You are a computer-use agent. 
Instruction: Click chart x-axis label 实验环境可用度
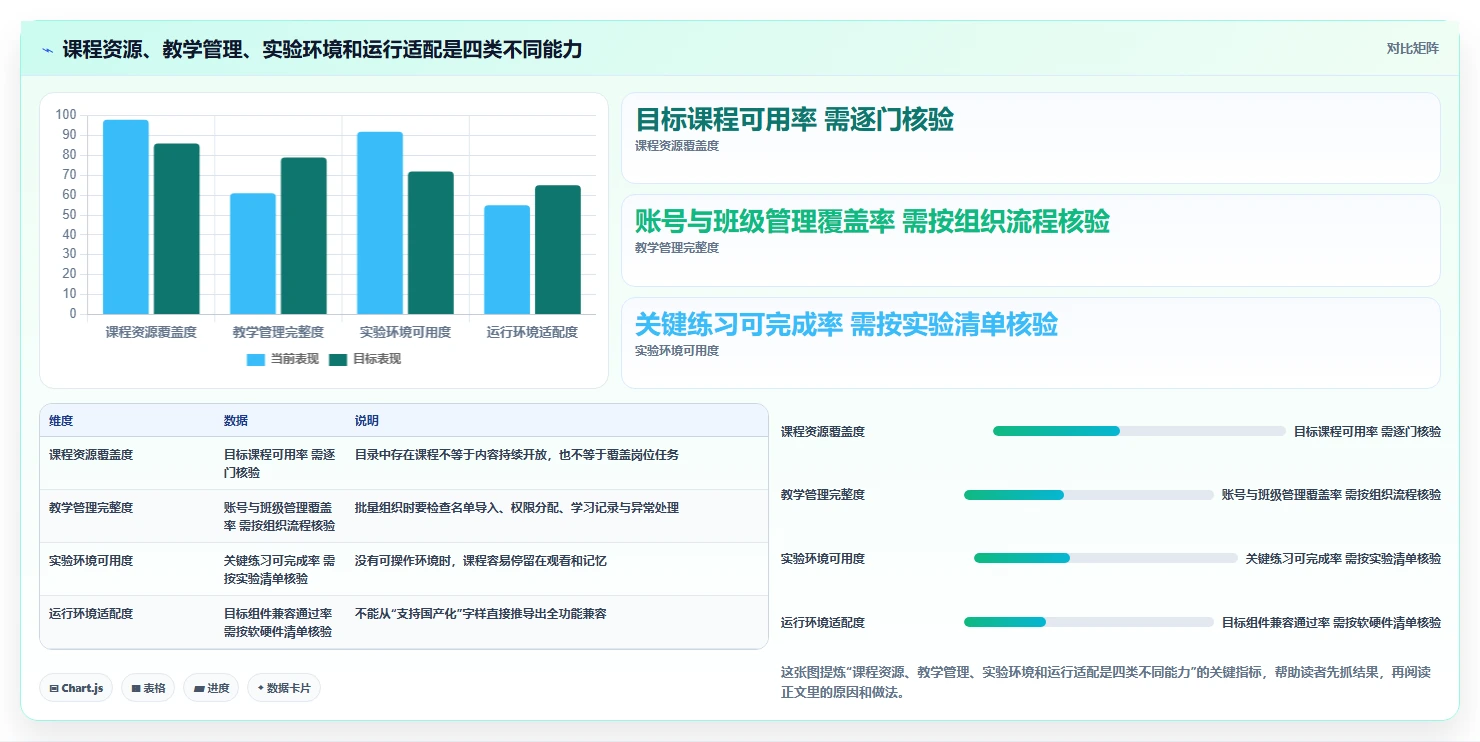pos(405,332)
